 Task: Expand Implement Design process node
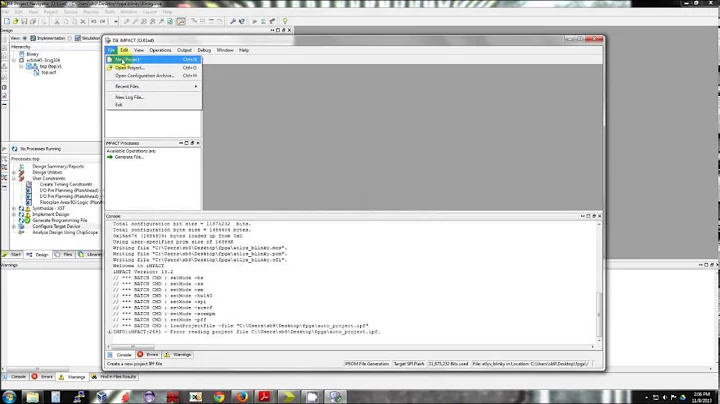click(x=14, y=214)
